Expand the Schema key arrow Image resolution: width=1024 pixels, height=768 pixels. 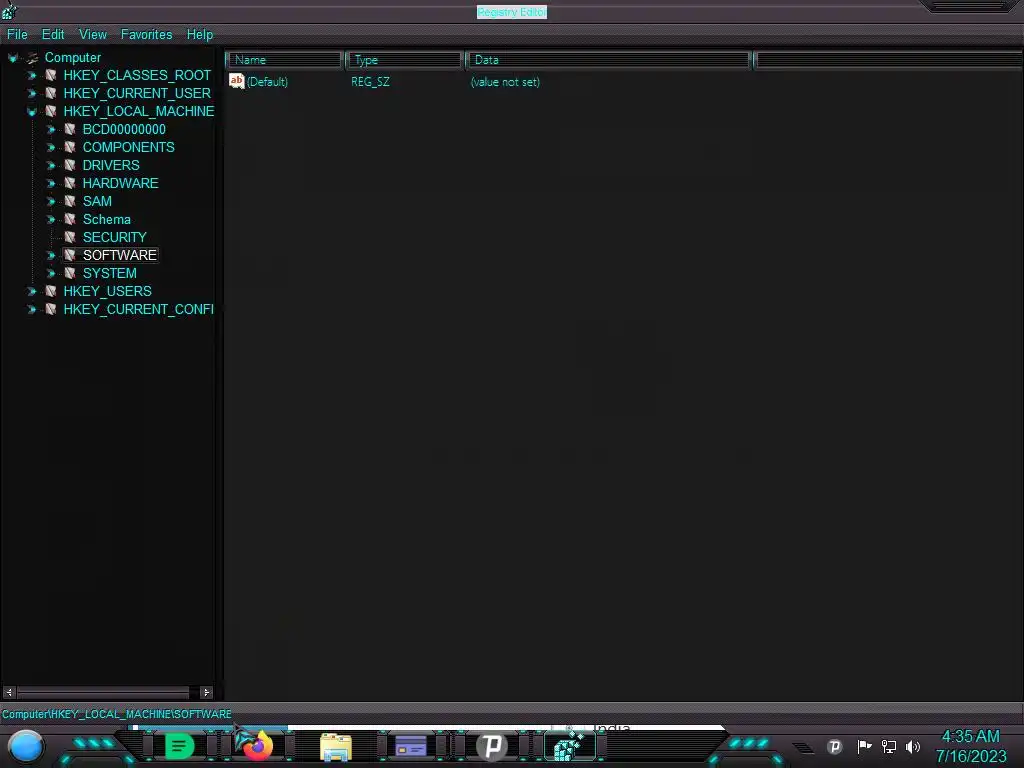click(50, 219)
